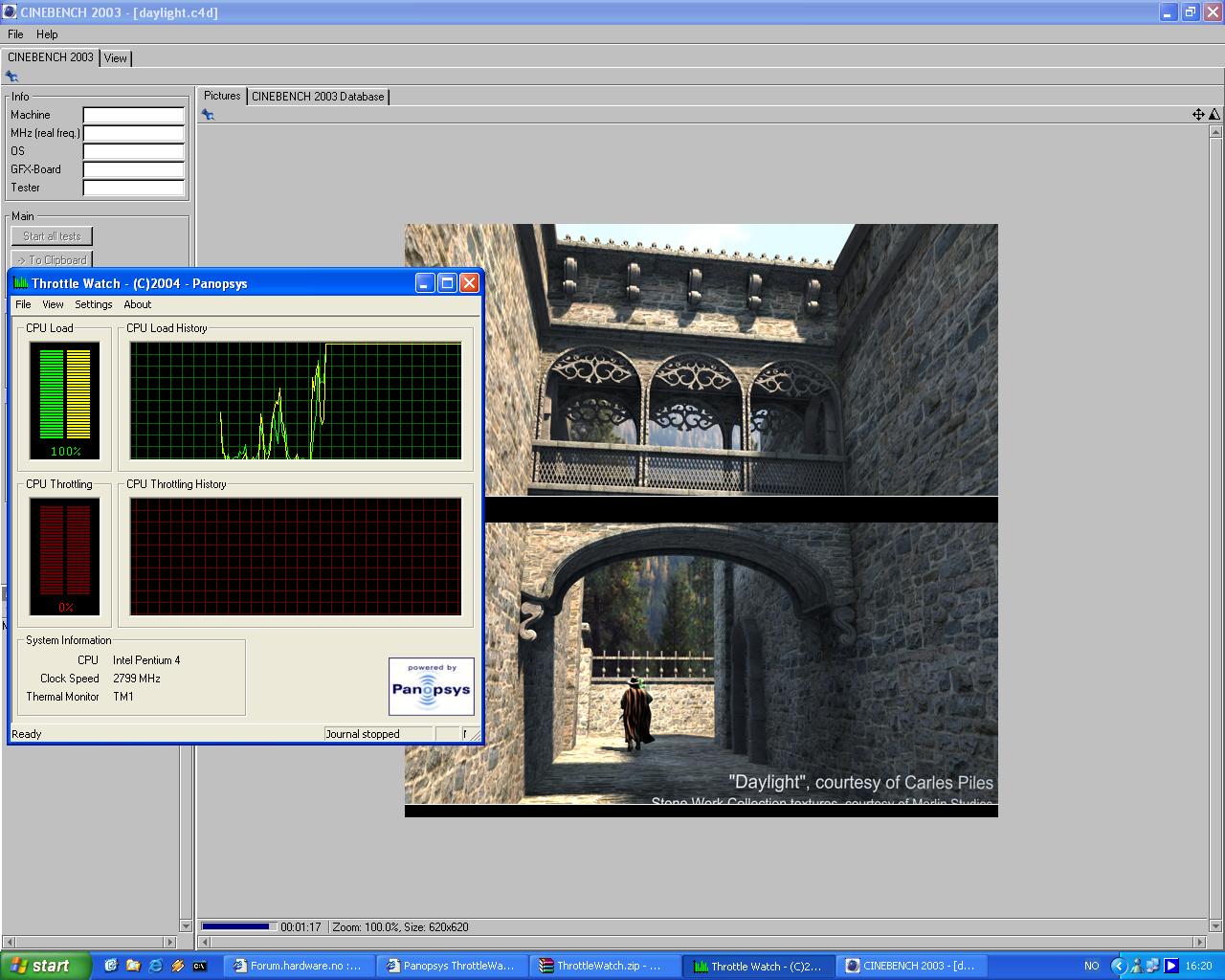Screen dimensions: 1225x980
Task: Click the Journal stopped status field
Action: click(x=379, y=734)
